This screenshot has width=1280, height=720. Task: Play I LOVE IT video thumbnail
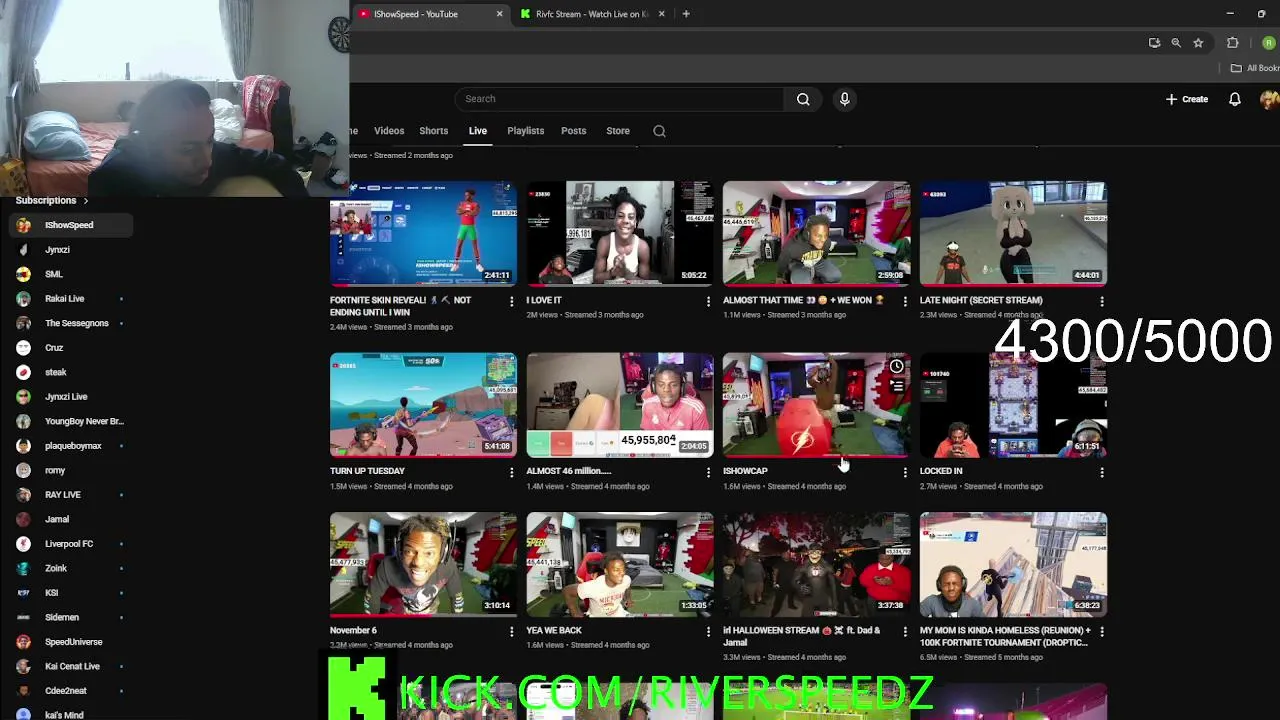[620, 233]
